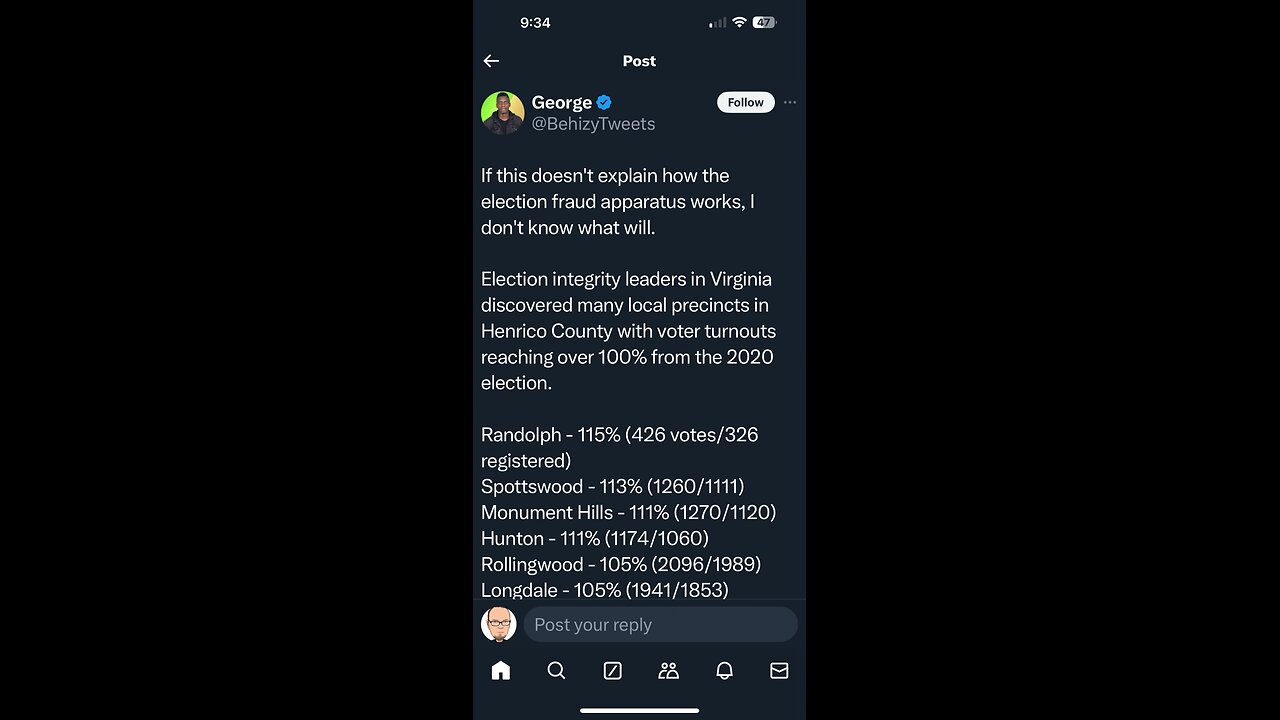The height and width of the screenshot is (720, 1280).
Task: Open the Messages envelope icon
Action: 779,671
